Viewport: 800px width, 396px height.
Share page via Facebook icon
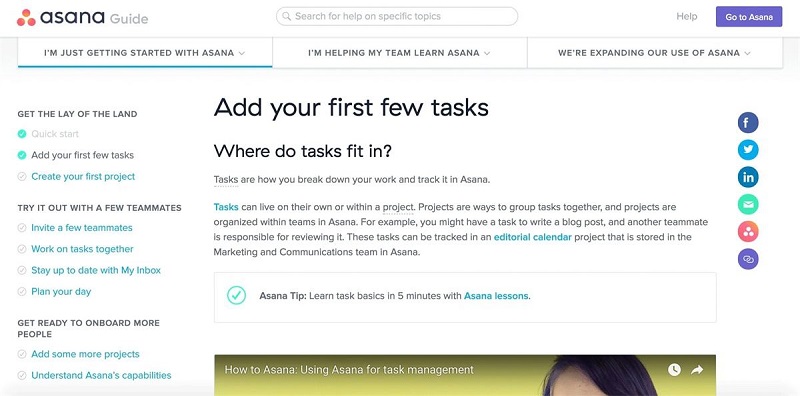pos(748,122)
